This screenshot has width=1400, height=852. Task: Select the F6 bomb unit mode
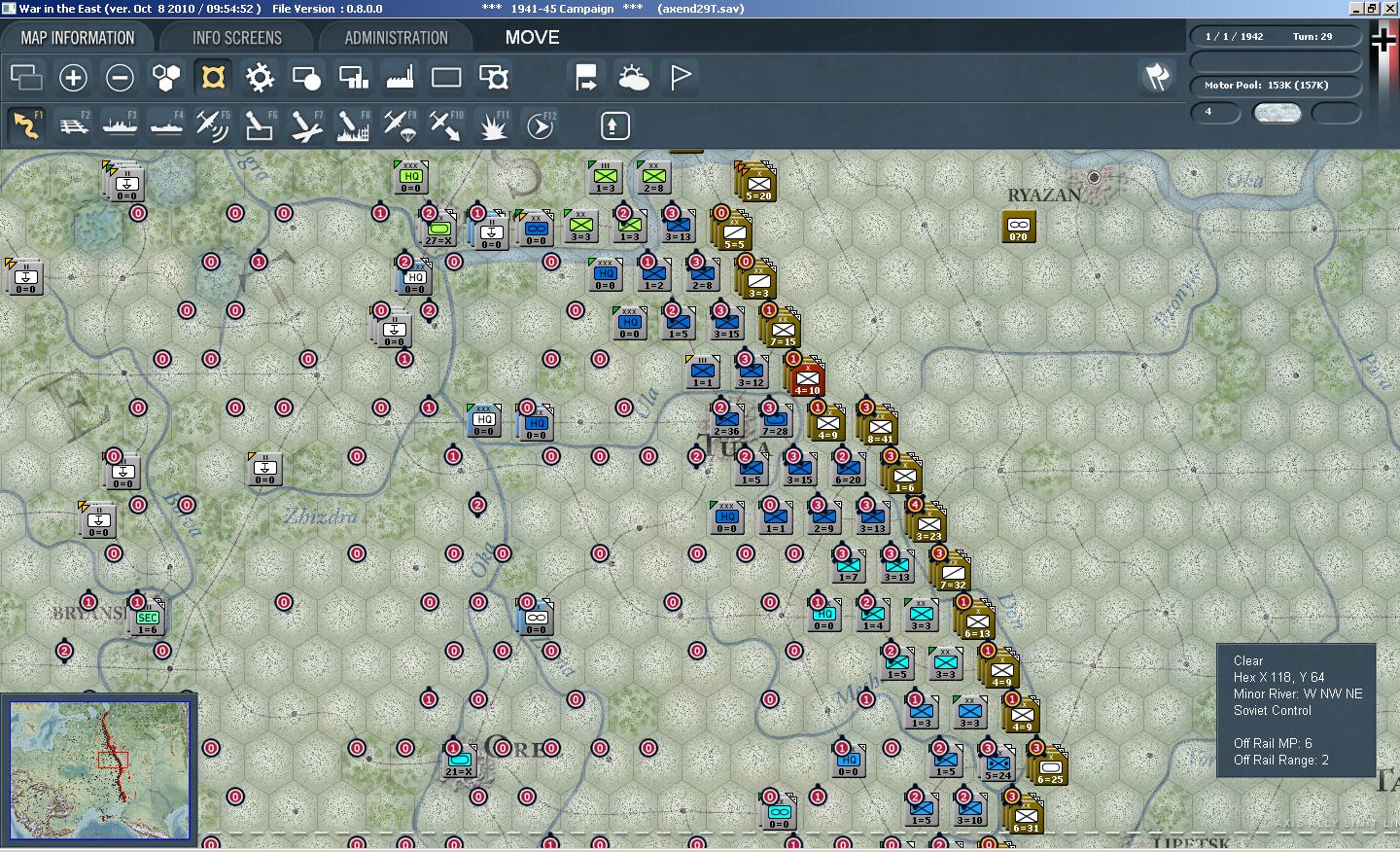pyautogui.click(x=260, y=125)
